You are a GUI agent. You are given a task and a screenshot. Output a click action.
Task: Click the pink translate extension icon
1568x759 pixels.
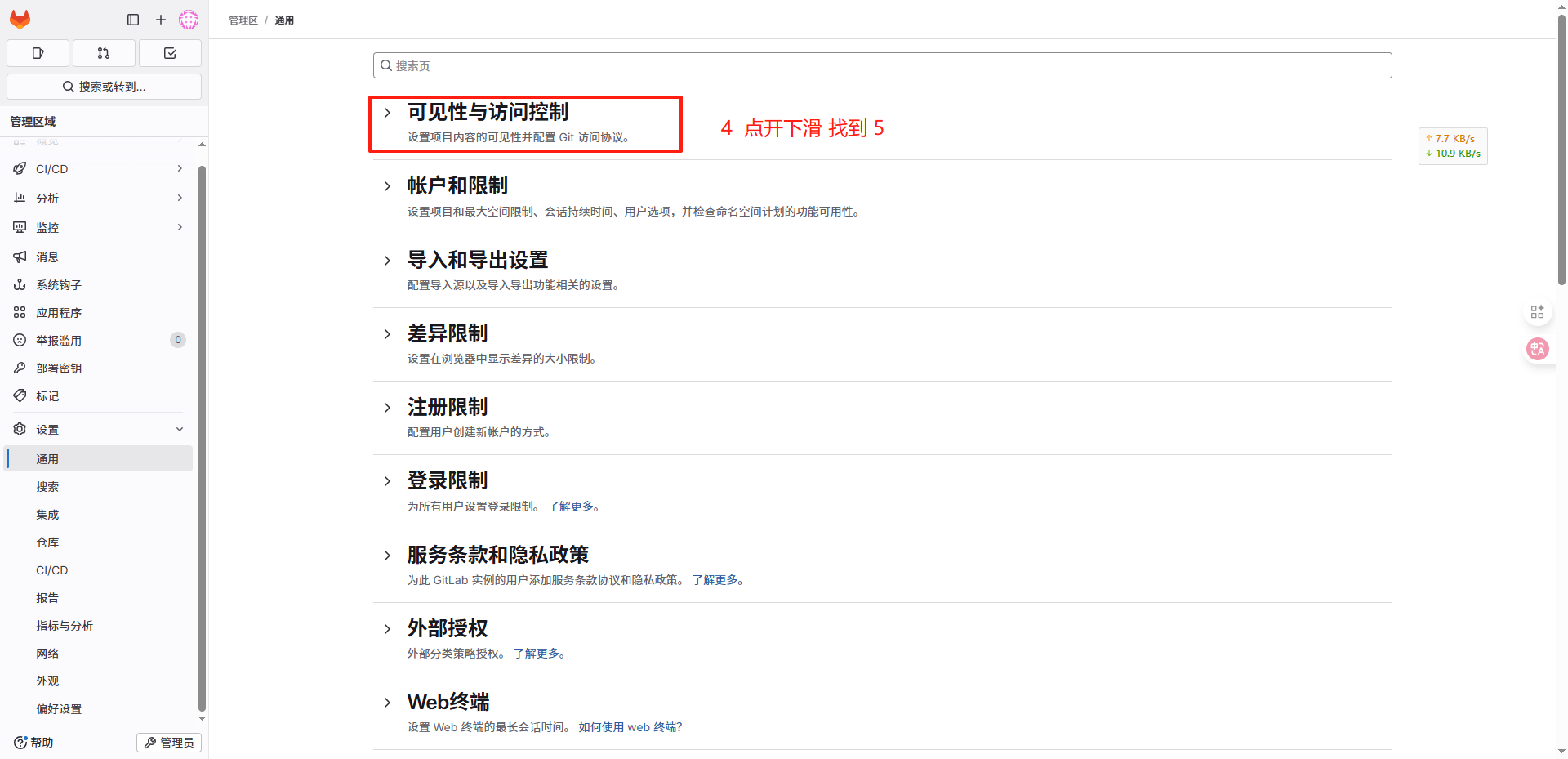tap(1538, 349)
